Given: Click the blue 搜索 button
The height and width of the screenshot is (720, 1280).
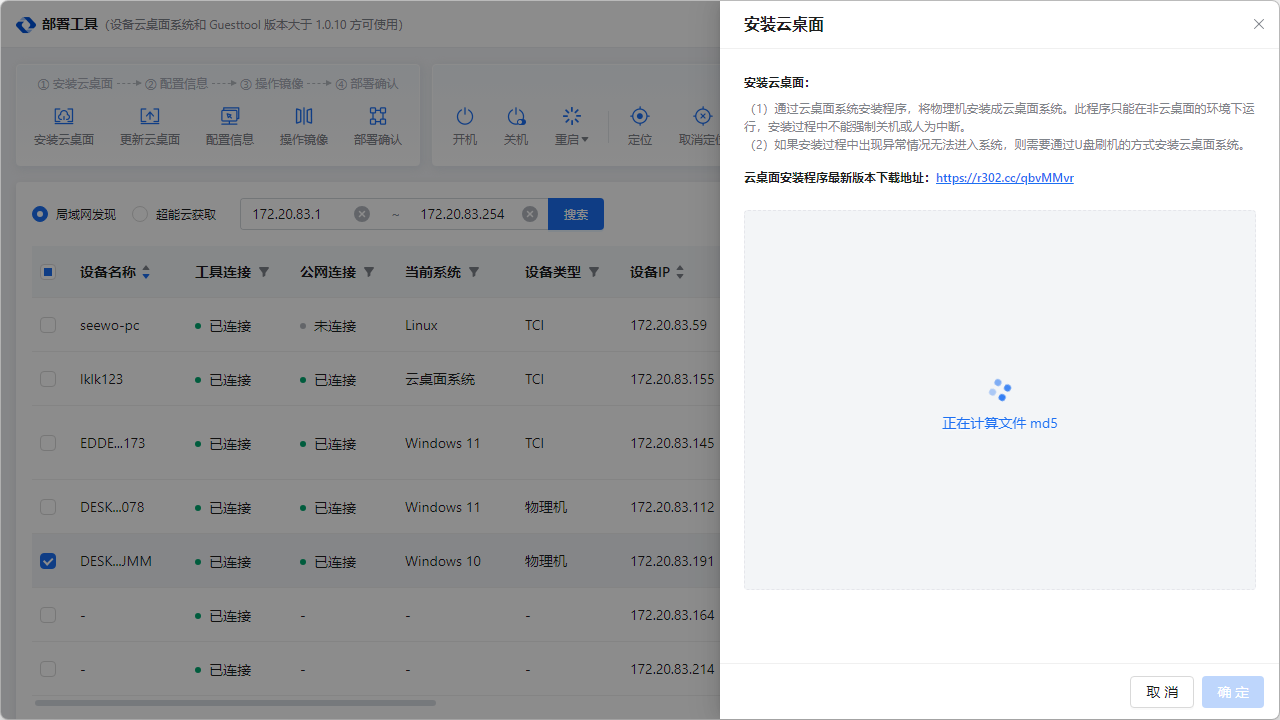Looking at the screenshot, I should click(576, 214).
